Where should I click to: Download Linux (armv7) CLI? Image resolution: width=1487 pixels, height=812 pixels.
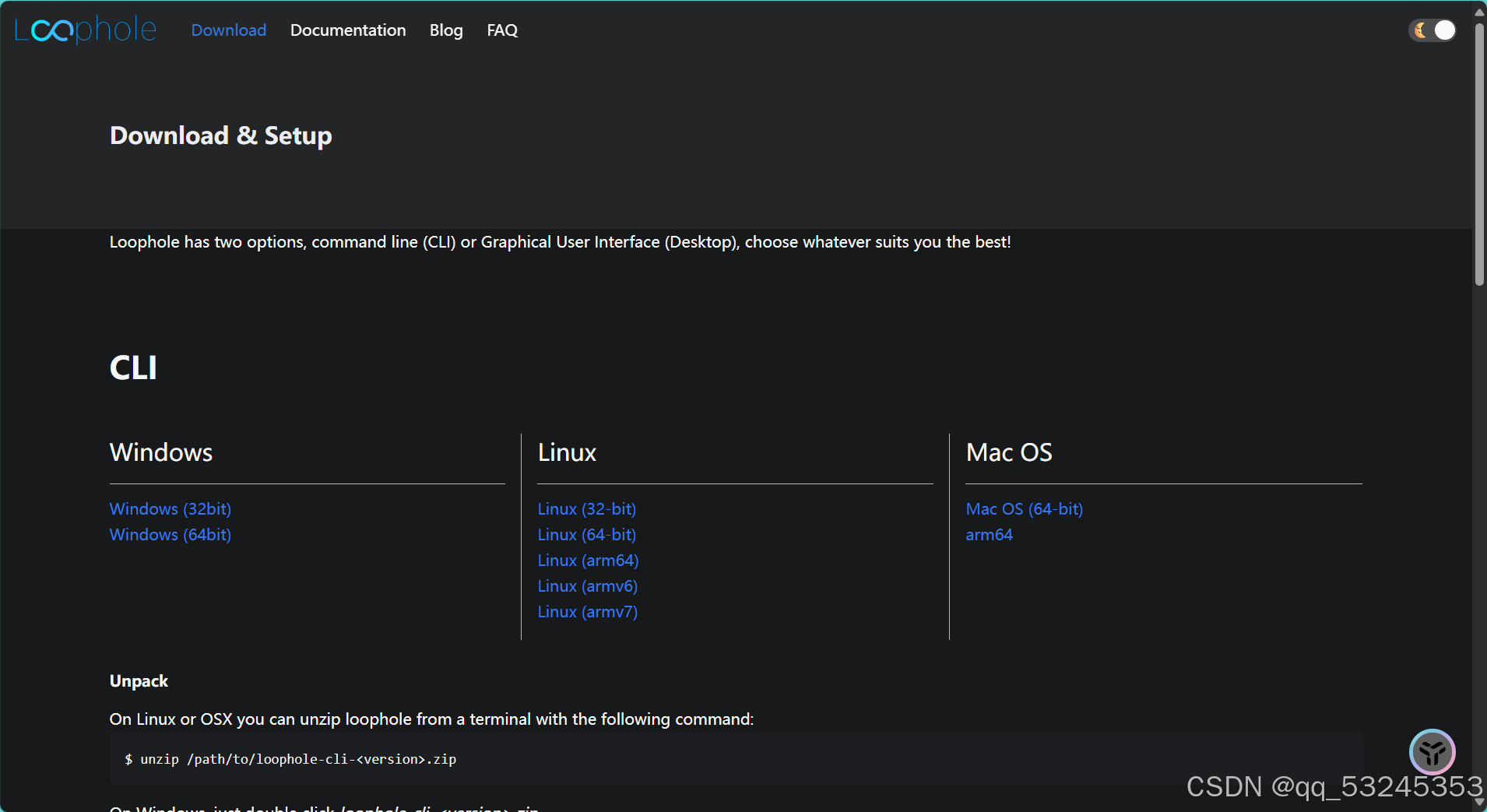[588, 612]
